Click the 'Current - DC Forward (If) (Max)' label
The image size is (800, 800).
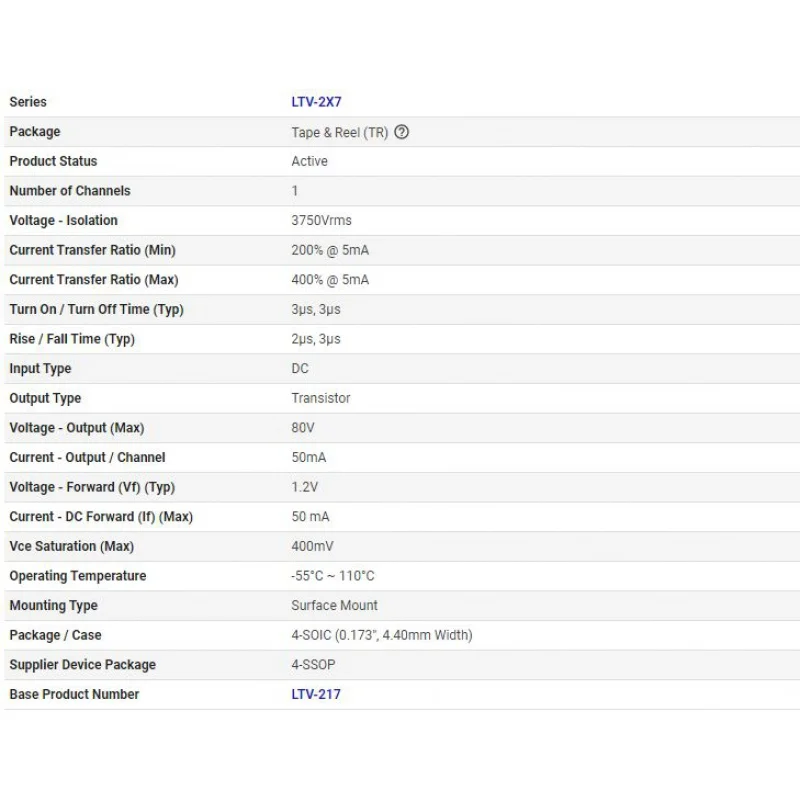click(101, 516)
